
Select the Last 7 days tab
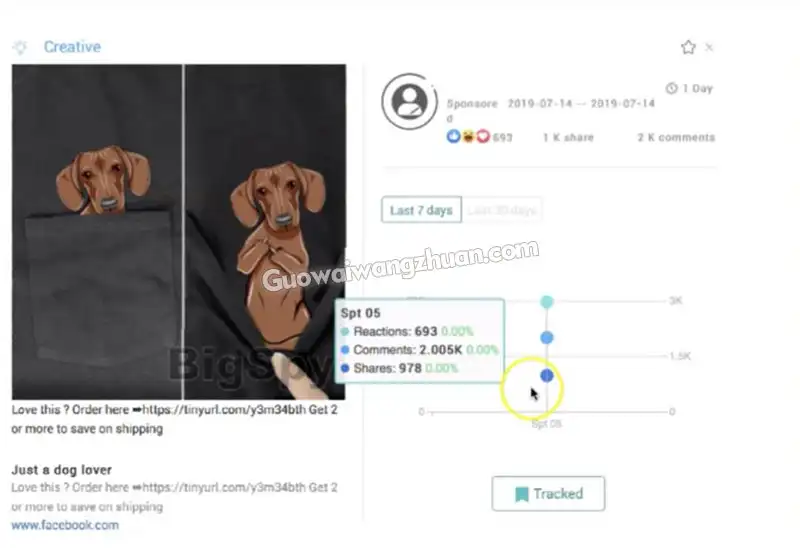tap(421, 210)
